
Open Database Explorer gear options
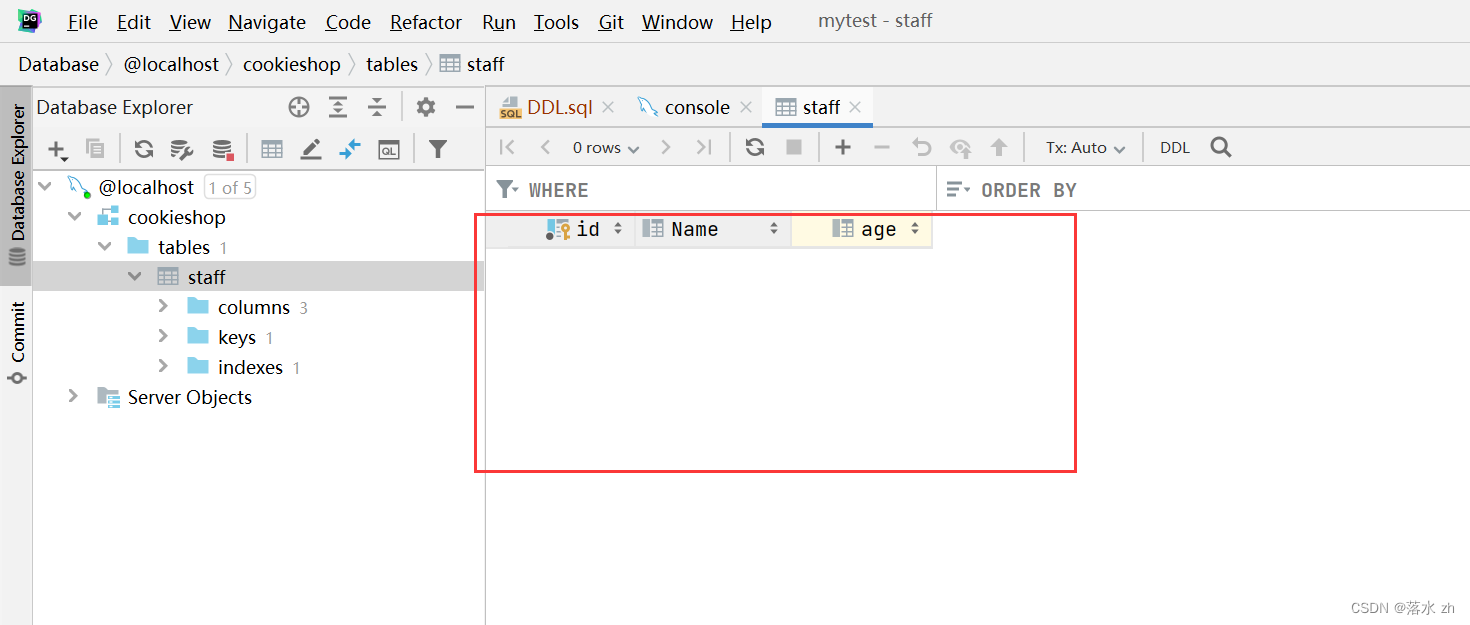pos(426,107)
